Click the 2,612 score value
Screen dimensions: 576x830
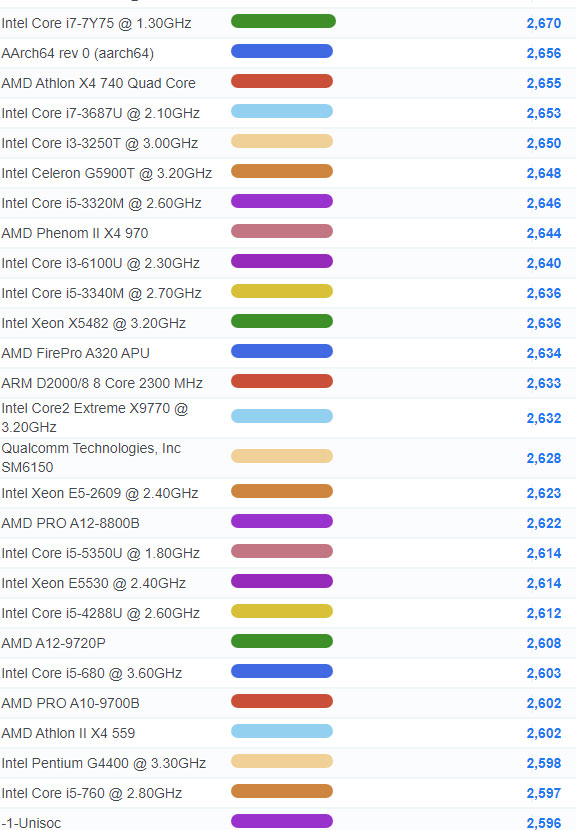(544, 614)
